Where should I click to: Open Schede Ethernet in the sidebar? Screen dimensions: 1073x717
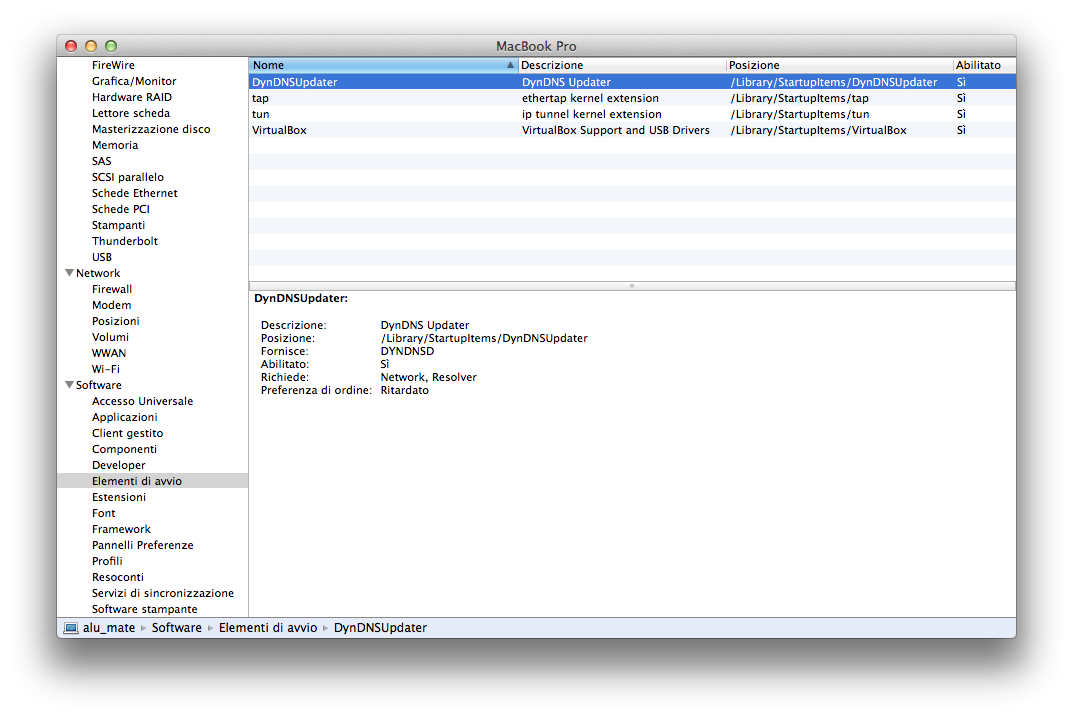[x=135, y=193]
